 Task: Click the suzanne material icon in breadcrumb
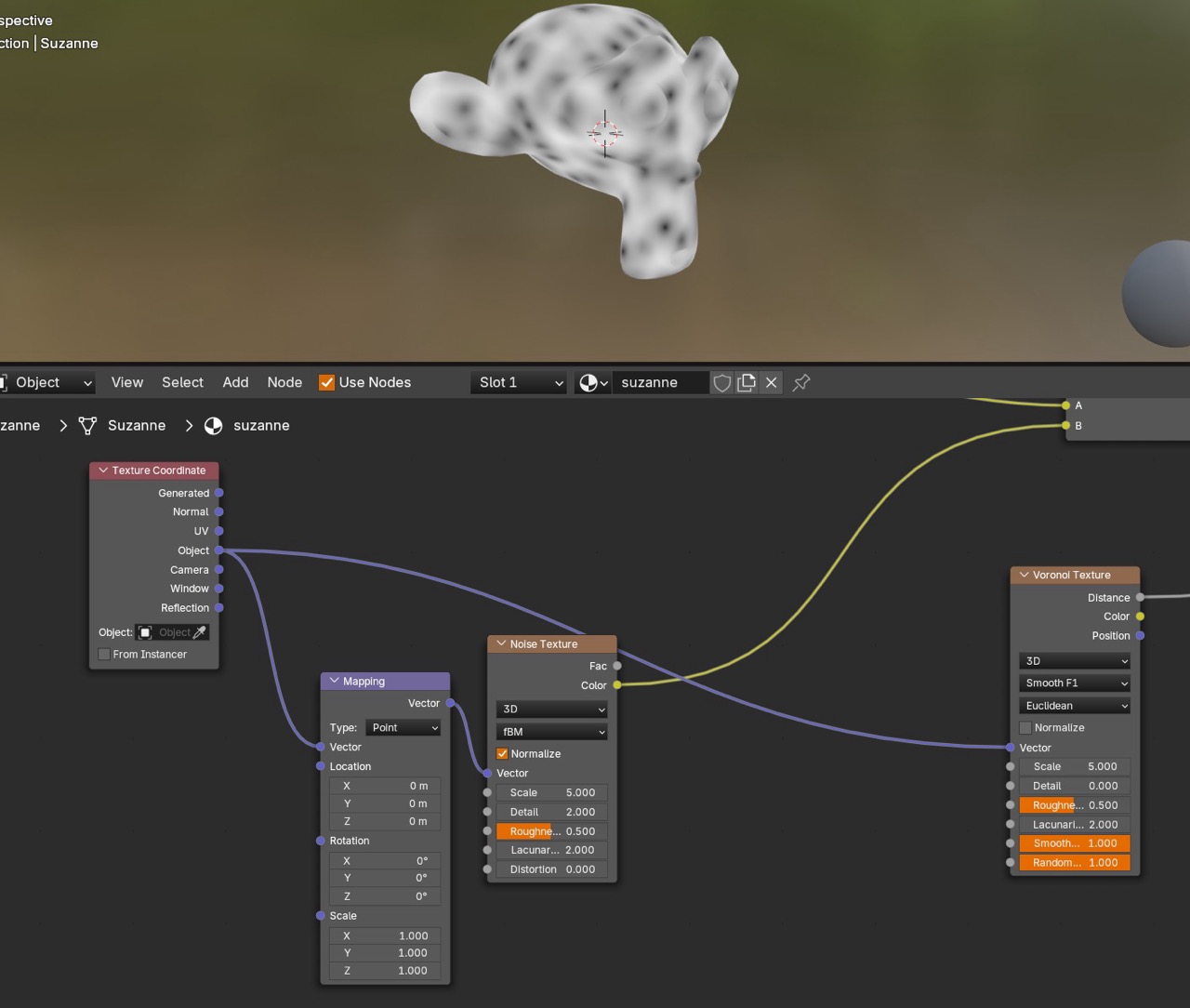click(x=214, y=426)
